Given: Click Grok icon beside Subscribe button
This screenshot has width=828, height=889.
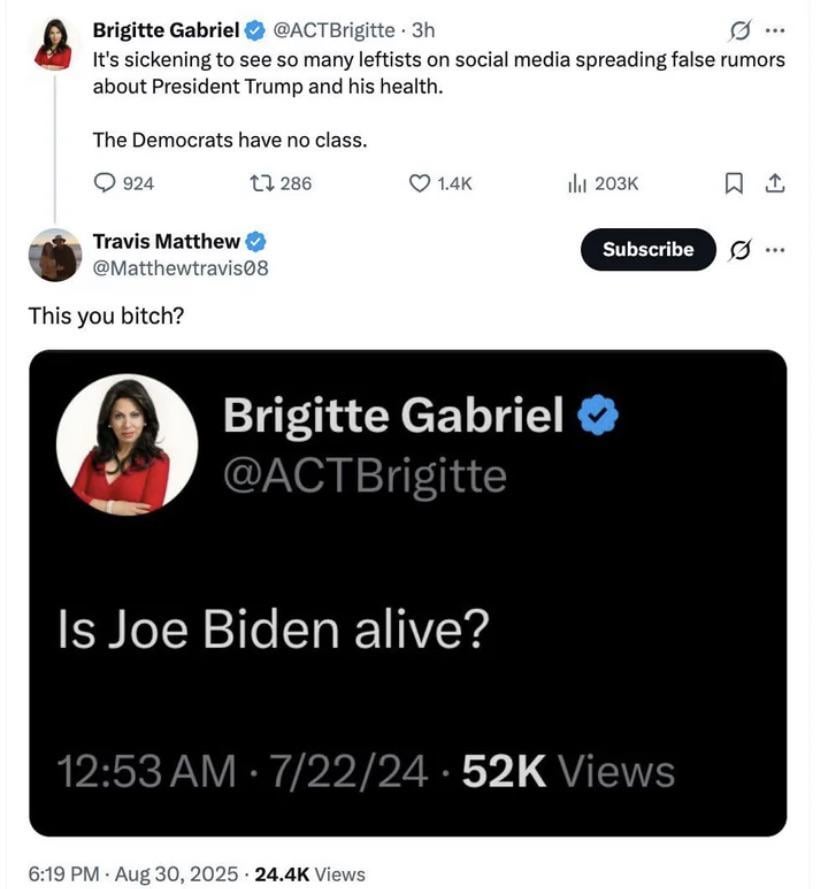Looking at the screenshot, I should coord(741,249).
